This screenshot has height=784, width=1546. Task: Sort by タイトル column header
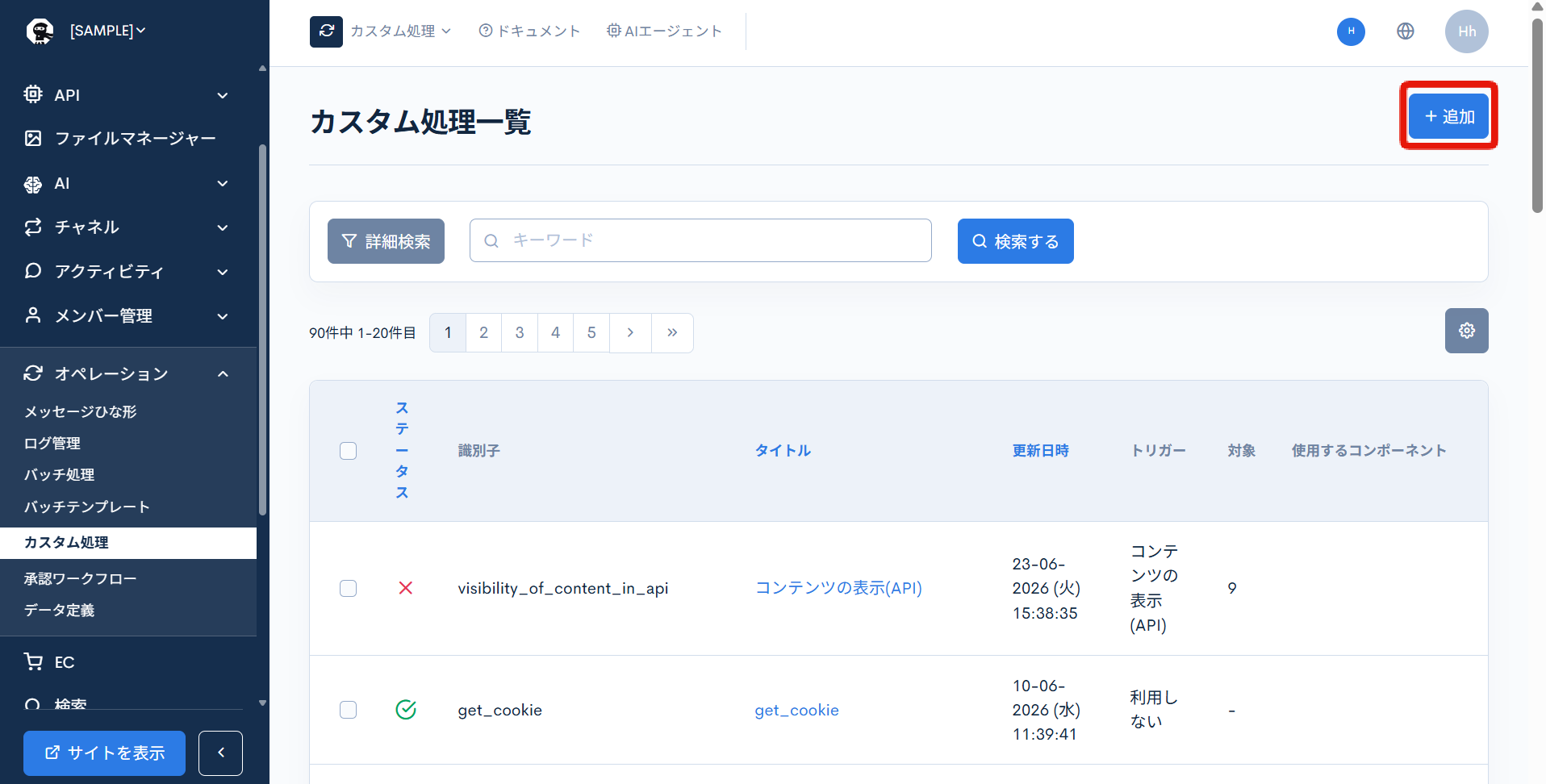[783, 451]
